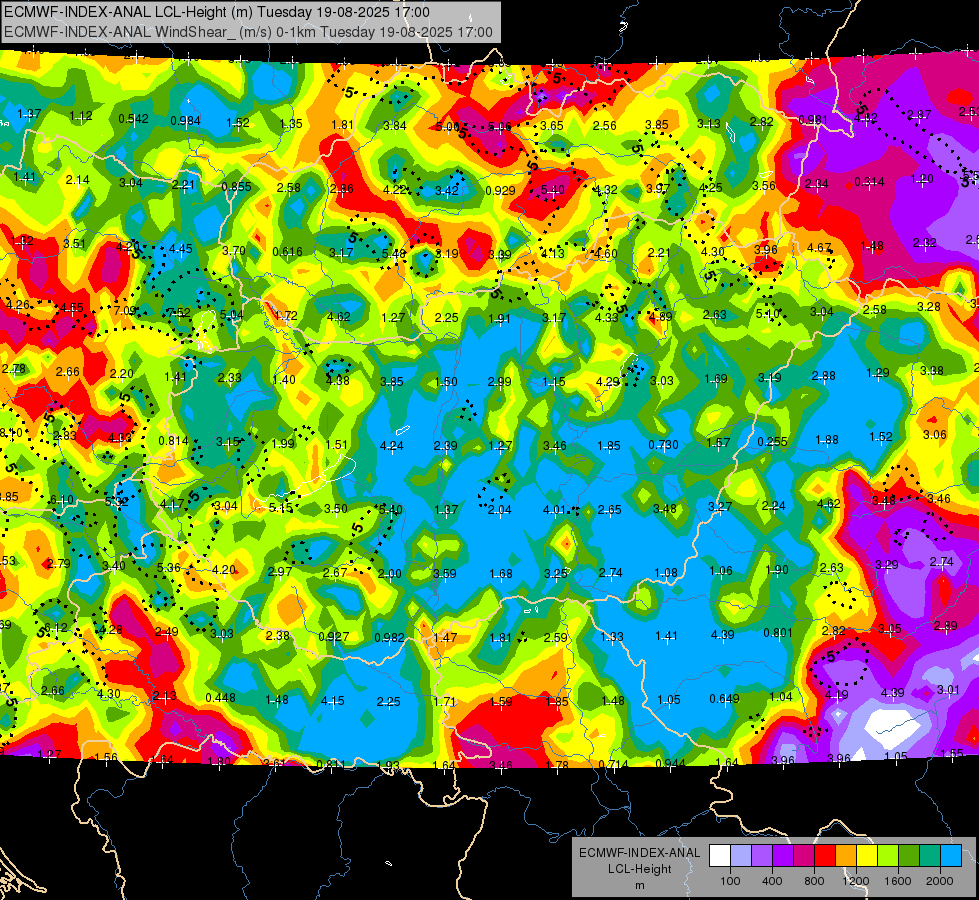The height and width of the screenshot is (900, 979).
Task: Click wind shear value 0.984
Action: click(x=185, y=121)
